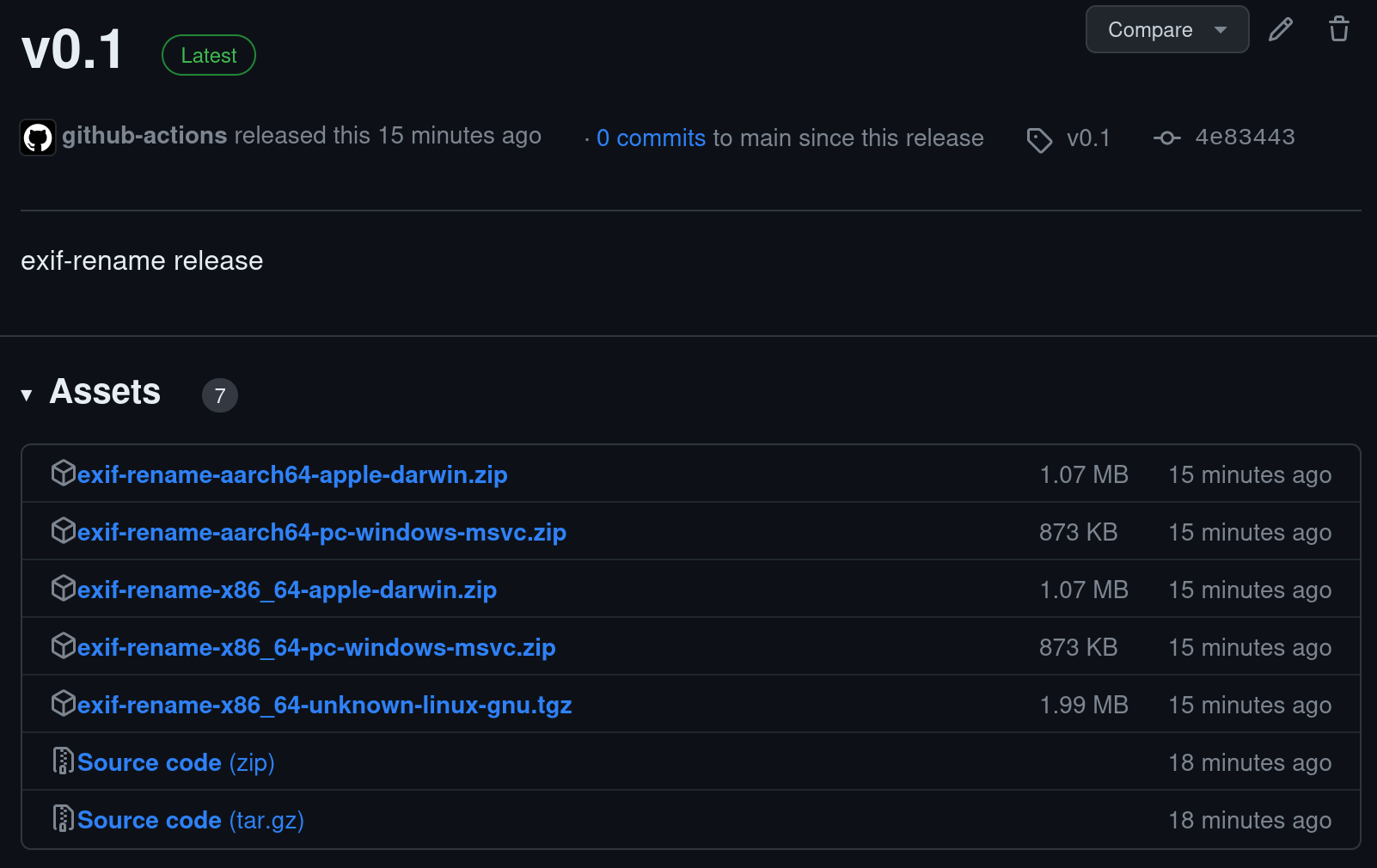Click zip file icon for Source code (tar.gz)

click(x=64, y=819)
